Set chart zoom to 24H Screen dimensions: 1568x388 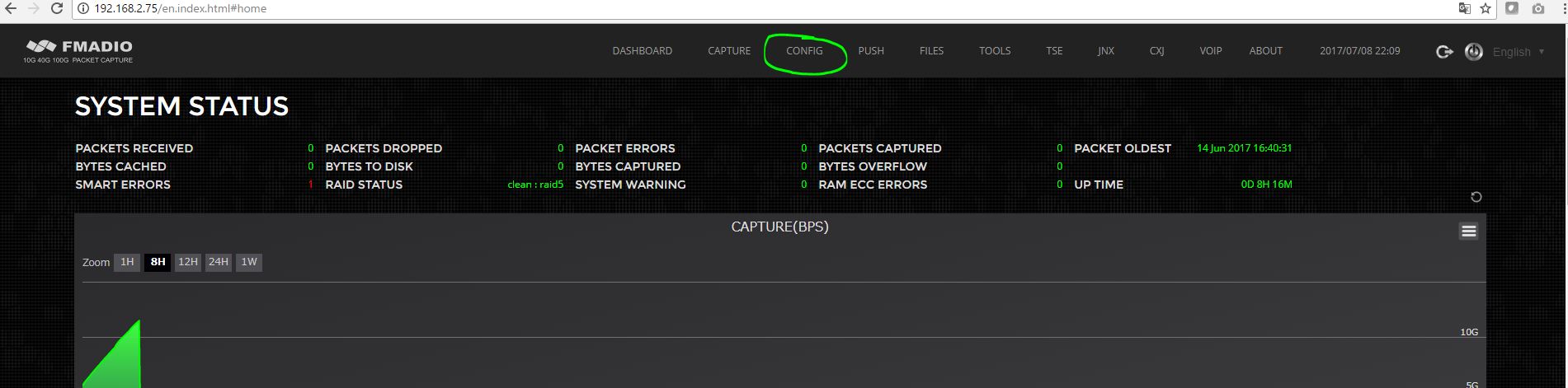pyautogui.click(x=219, y=262)
